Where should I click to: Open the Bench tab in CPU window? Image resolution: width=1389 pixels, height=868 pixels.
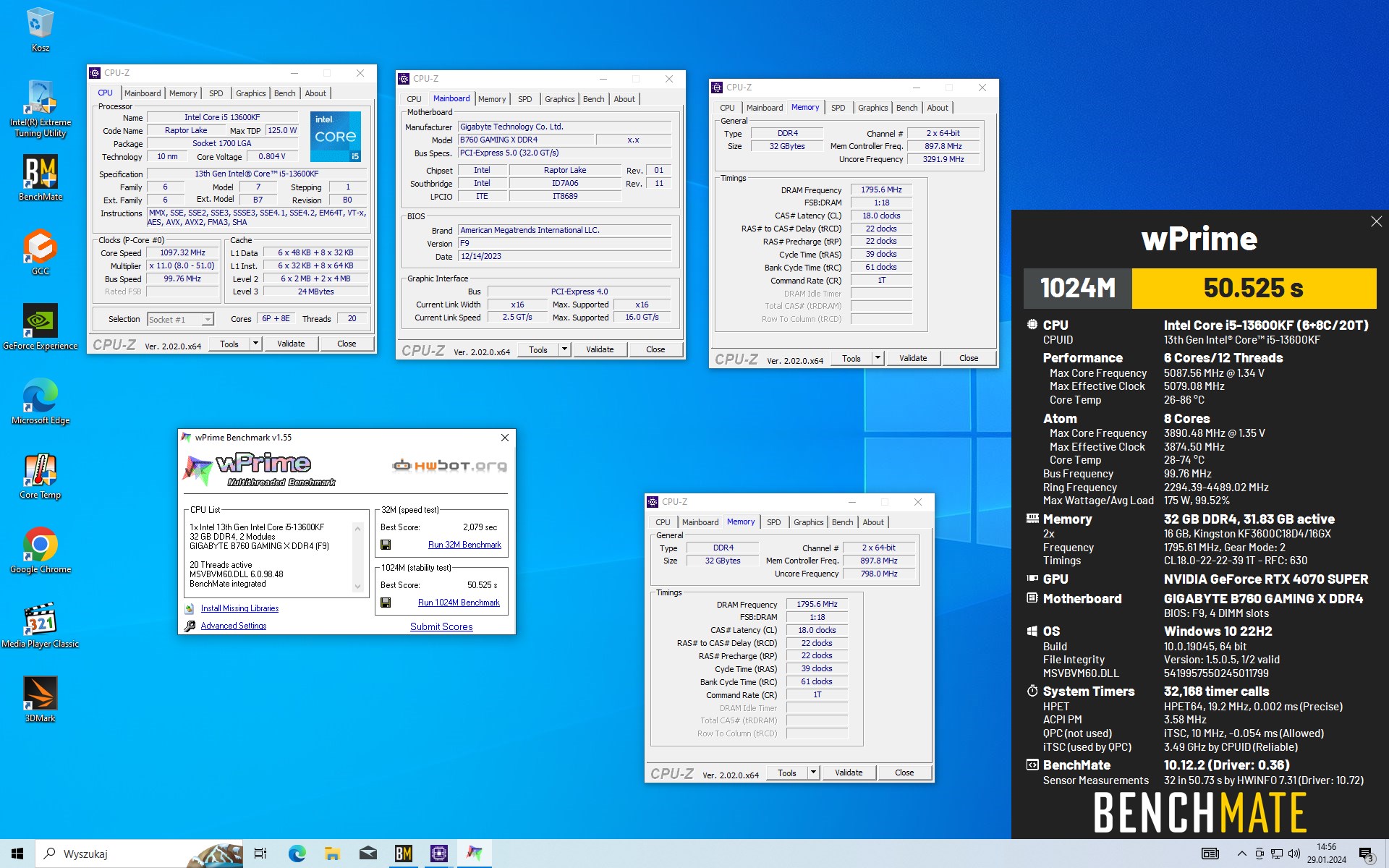[284, 93]
